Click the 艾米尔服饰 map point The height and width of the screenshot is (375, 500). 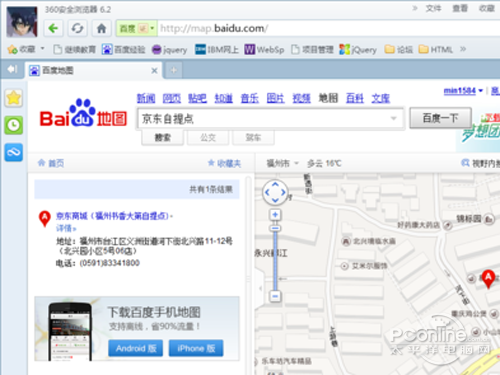click(x=345, y=266)
